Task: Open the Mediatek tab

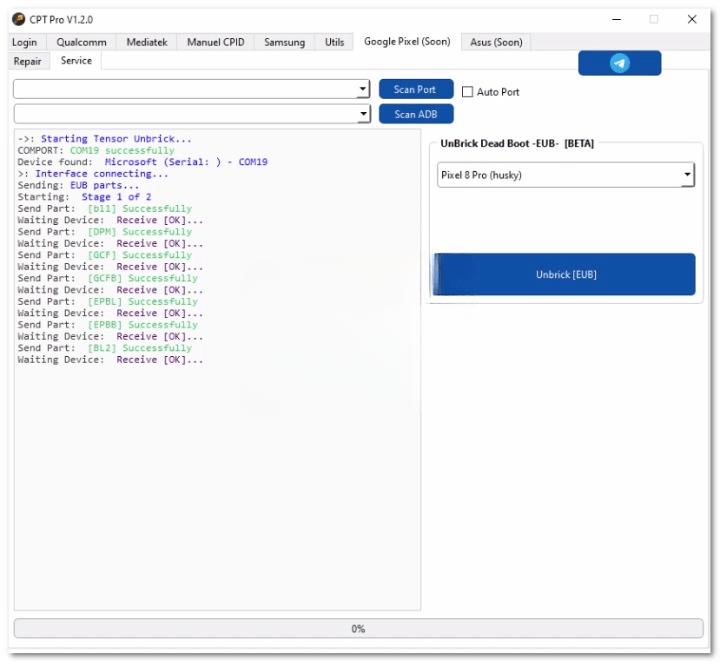Action: tap(147, 42)
